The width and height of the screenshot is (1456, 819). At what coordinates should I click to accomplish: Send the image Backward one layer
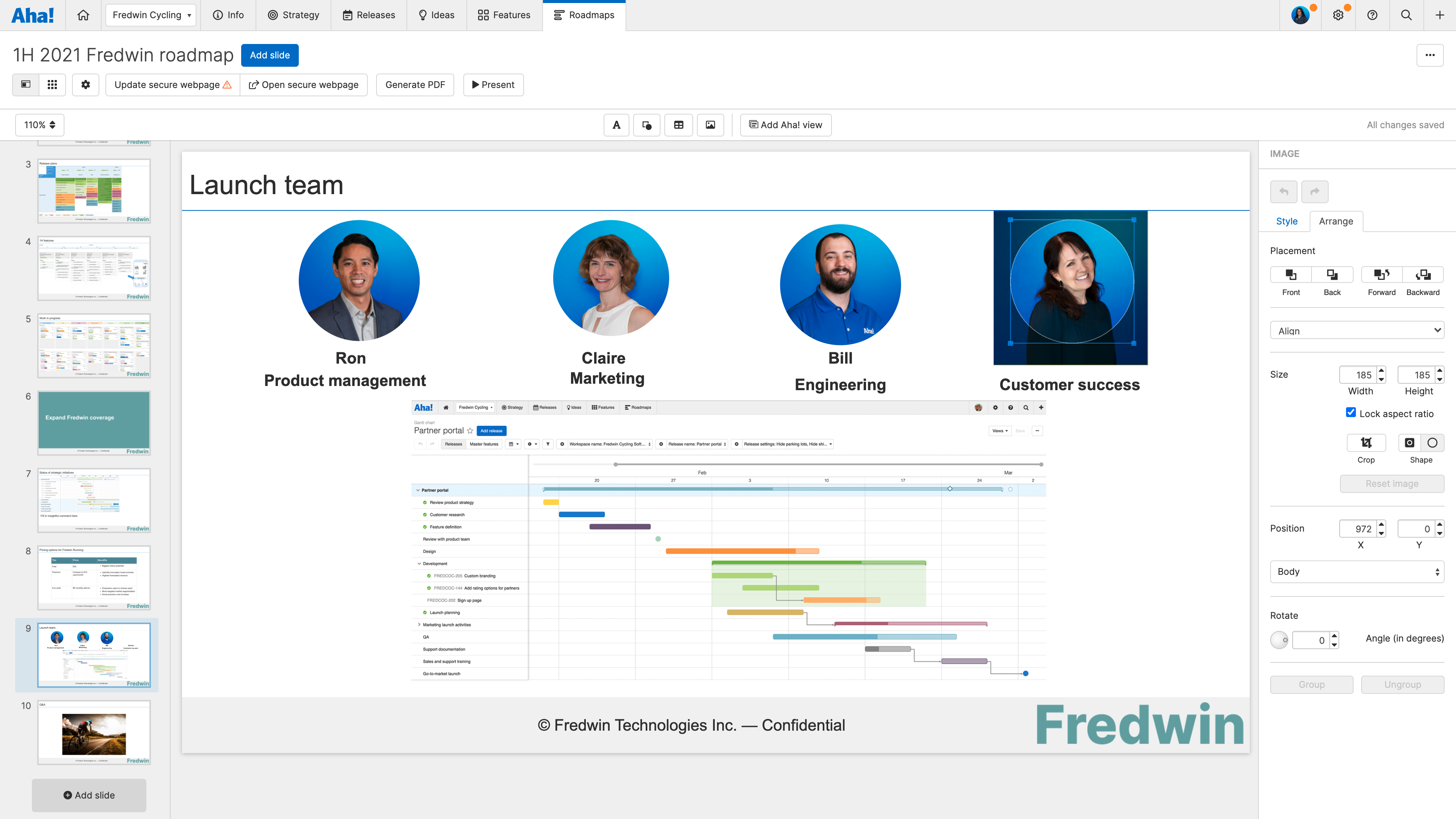point(1423,275)
